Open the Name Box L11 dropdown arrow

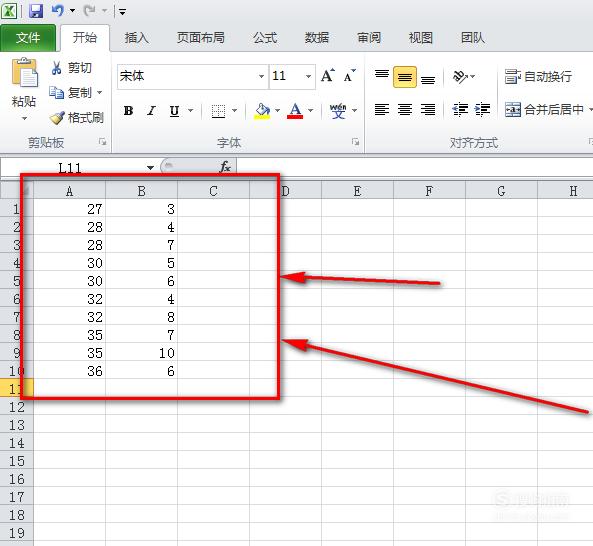(x=151, y=168)
